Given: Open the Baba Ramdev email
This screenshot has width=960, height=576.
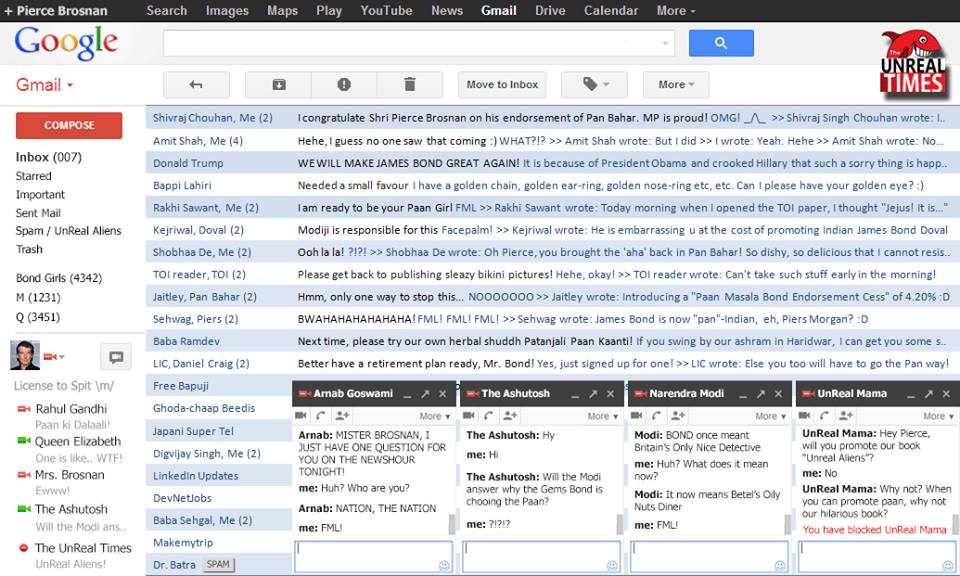Looking at the screenshot, I should 552,341.
